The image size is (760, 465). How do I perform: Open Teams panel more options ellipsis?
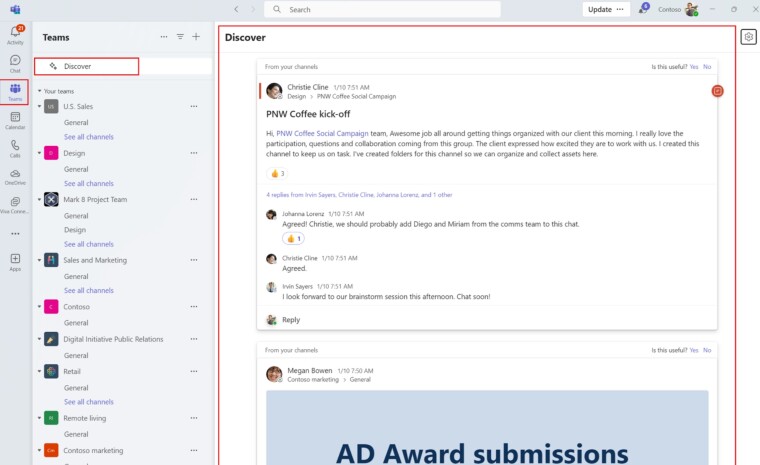(x=164, y=37)
